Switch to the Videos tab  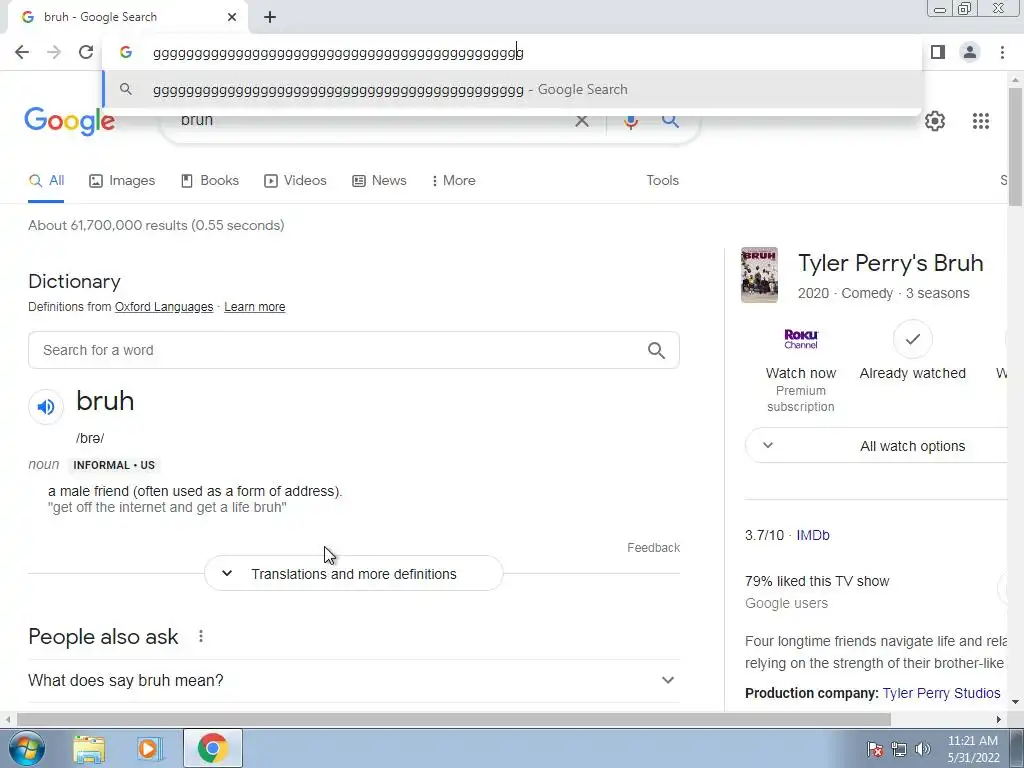click(295, 181)
